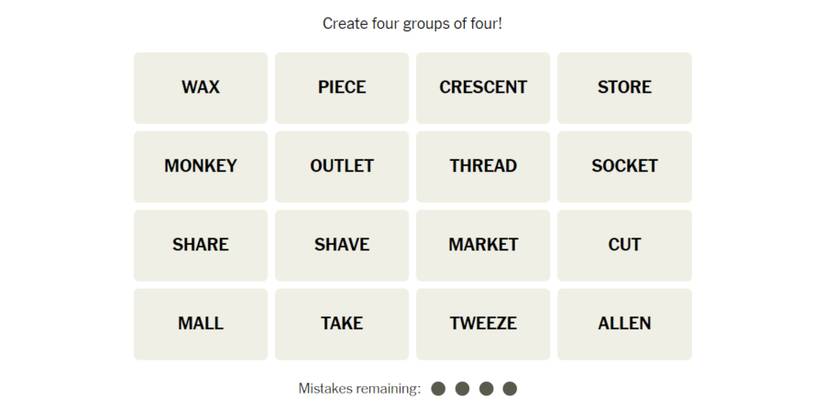Pick the CUT tile

pos(624,245)
